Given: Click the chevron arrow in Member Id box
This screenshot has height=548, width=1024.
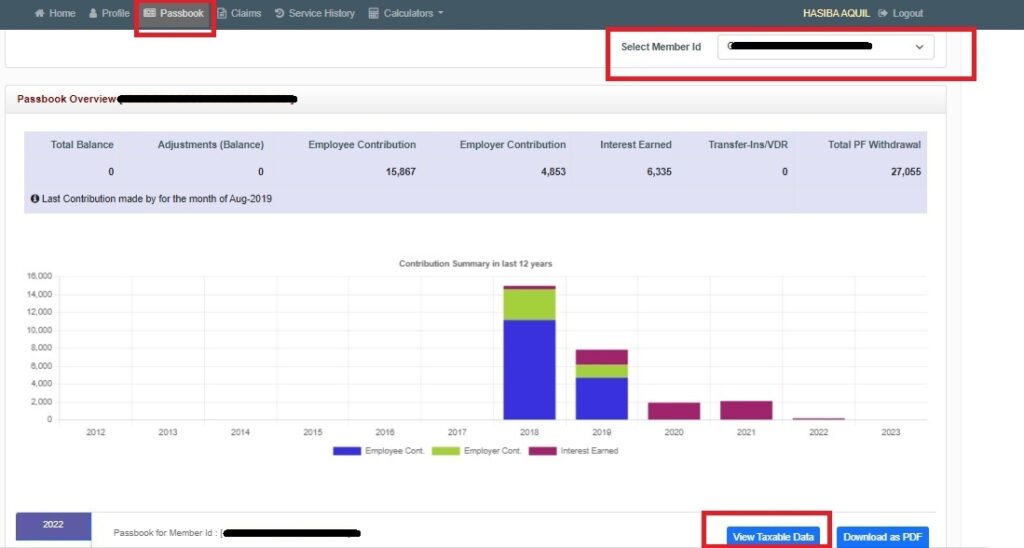Looking at the screenshot, I should [x=919, y=47].
